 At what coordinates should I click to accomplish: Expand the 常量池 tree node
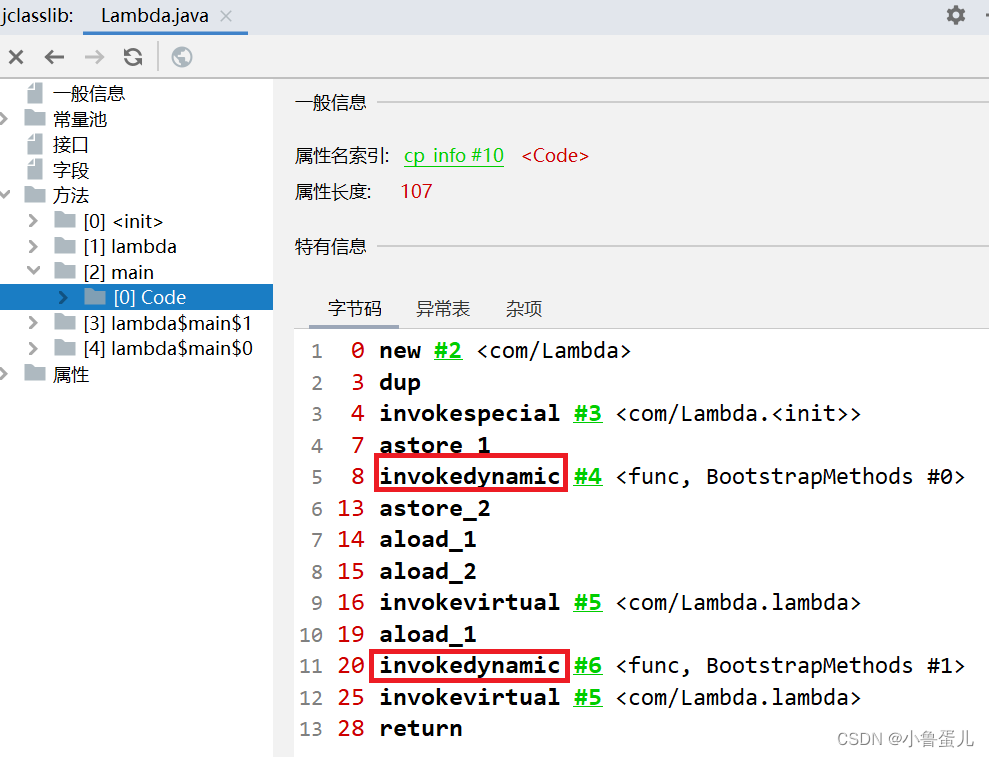tap(6, 118)
